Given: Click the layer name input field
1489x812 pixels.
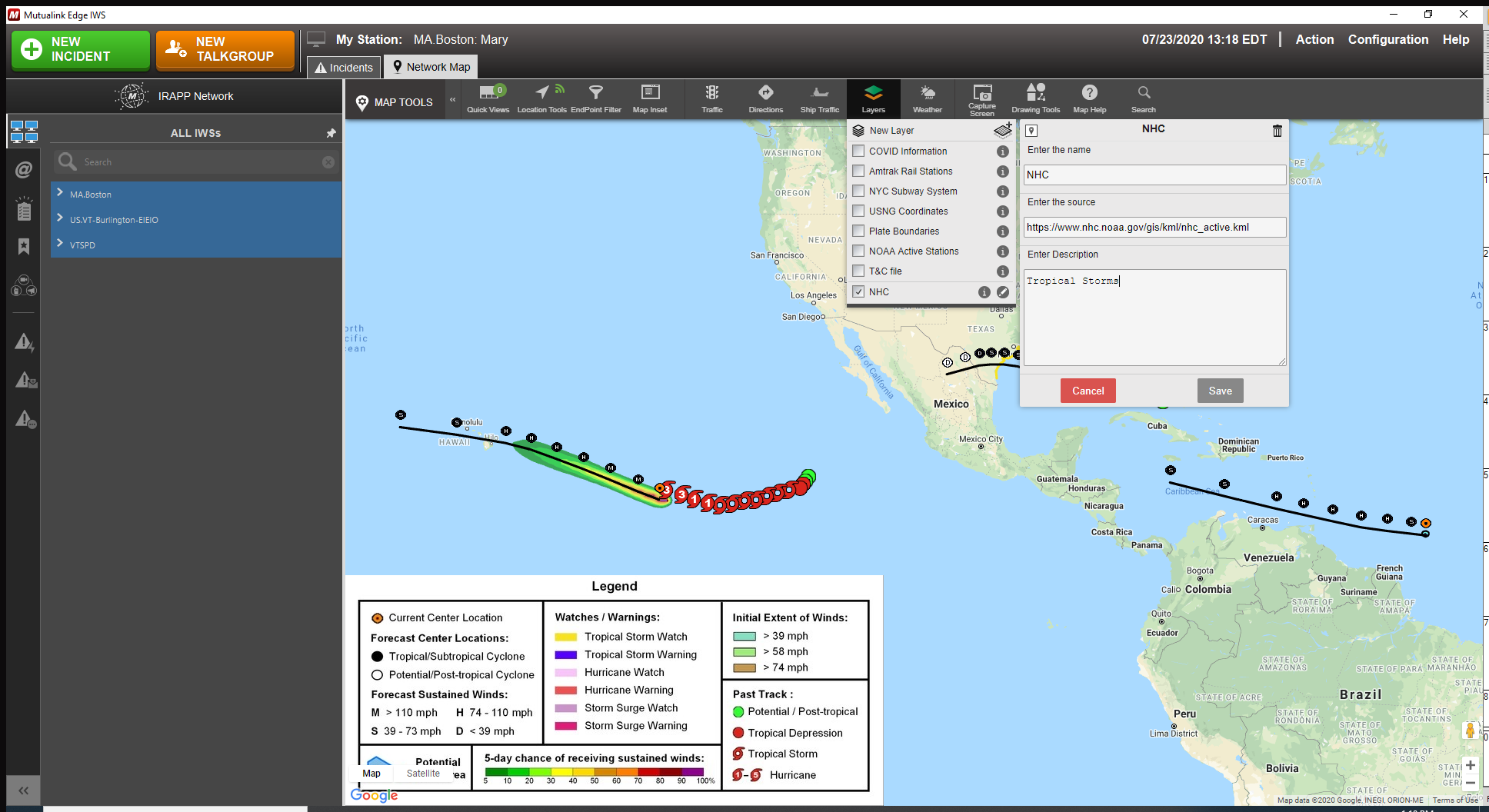Looking at the screenshot, I should pos(1154,175).
